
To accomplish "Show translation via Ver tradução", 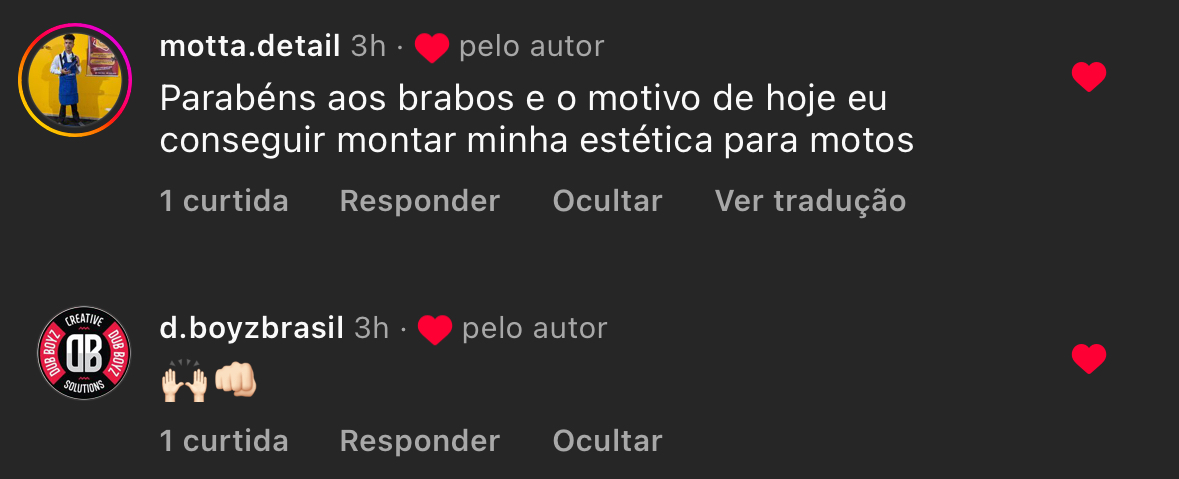I will tap(811, 201).
